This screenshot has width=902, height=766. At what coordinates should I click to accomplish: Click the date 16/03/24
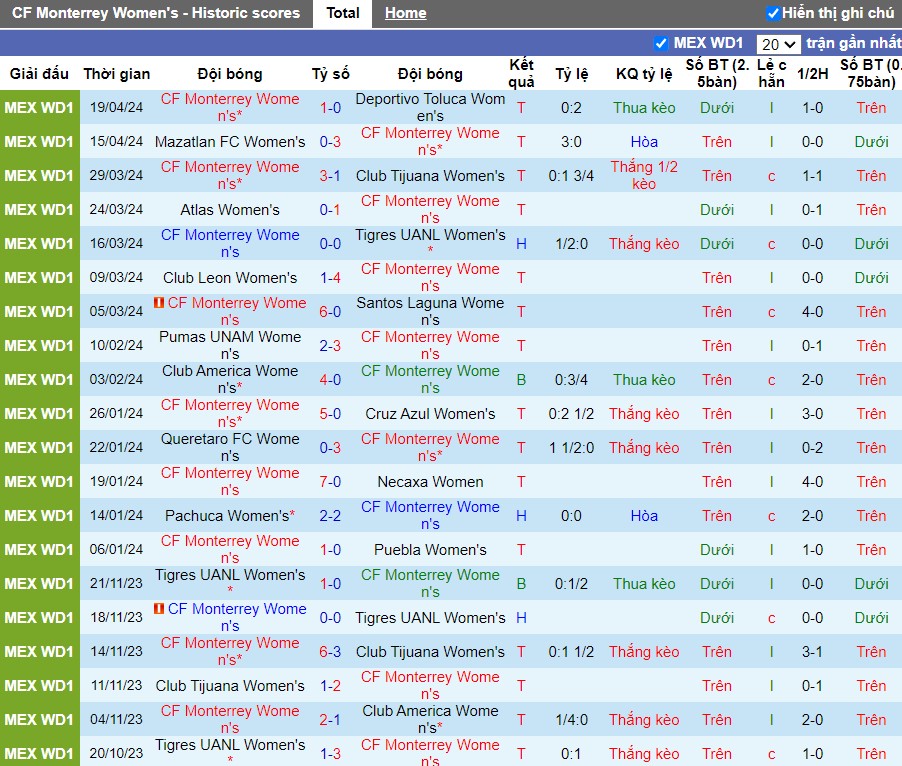tap(116, 243)
